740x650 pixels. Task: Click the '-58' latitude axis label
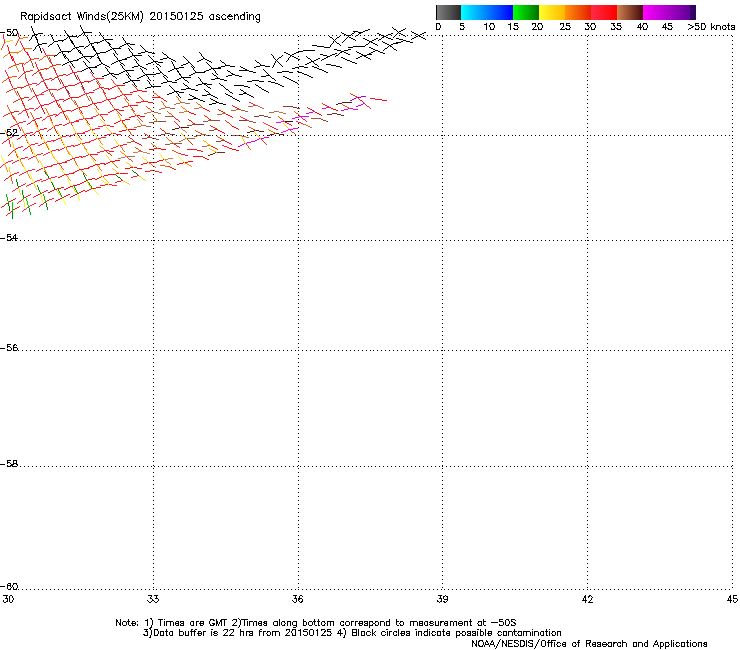pos(9,464)
